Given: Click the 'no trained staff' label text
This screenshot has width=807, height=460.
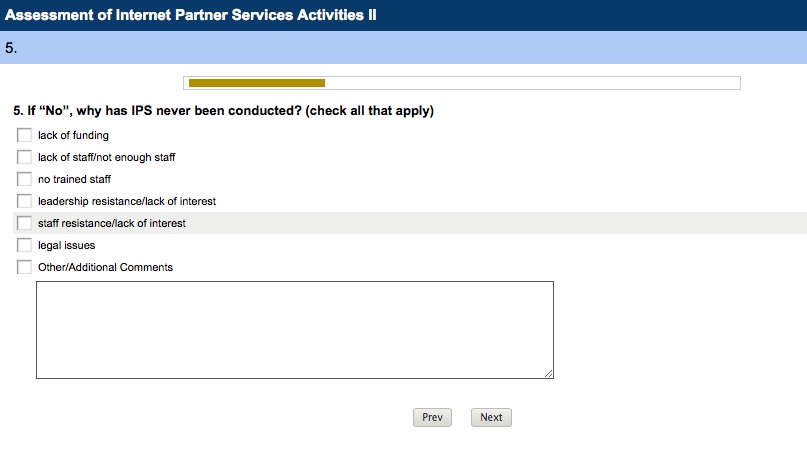Looking at the screenshot, I should click(74, 179).
